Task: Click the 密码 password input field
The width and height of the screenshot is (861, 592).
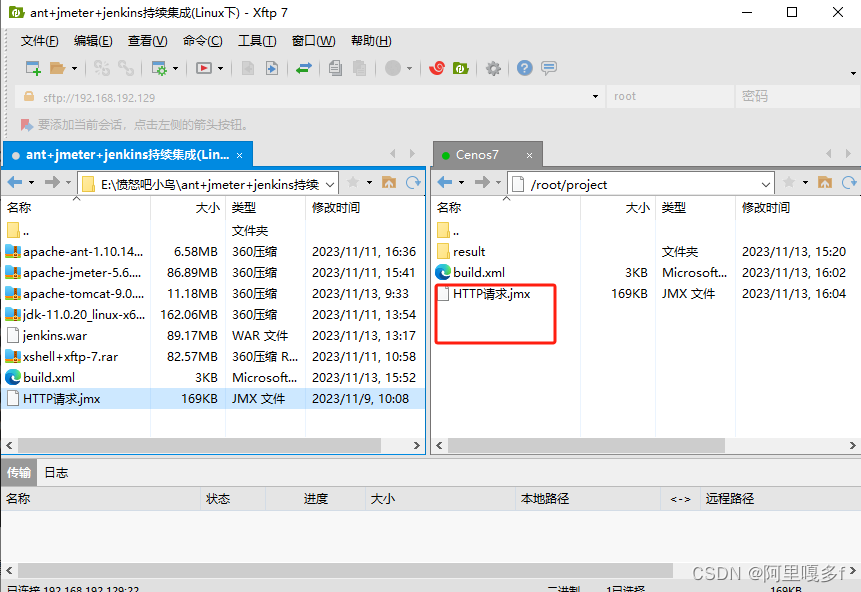Action: 790,98
